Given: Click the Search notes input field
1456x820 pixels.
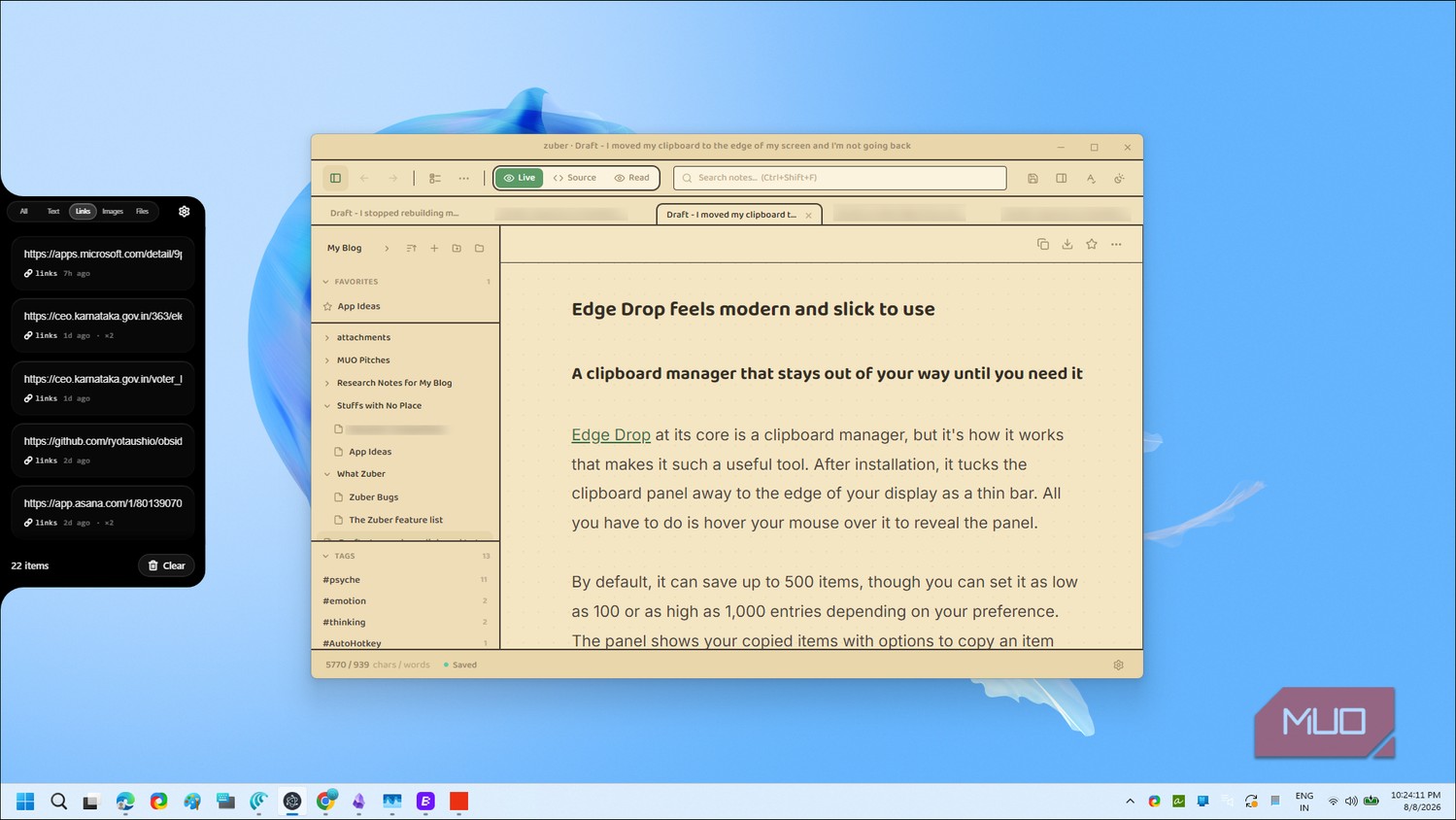Looking at the screenshot, I should 840,178.
